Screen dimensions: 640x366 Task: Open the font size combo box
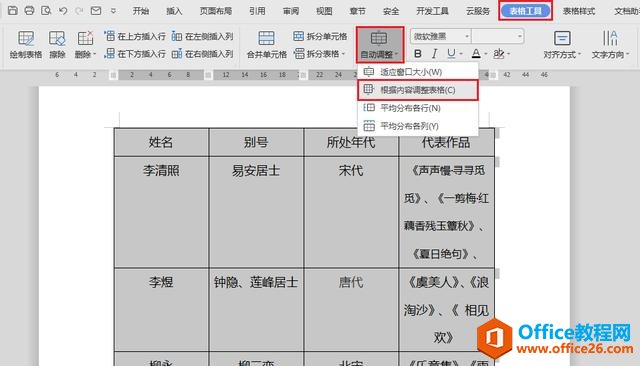(x=498, y=36)
